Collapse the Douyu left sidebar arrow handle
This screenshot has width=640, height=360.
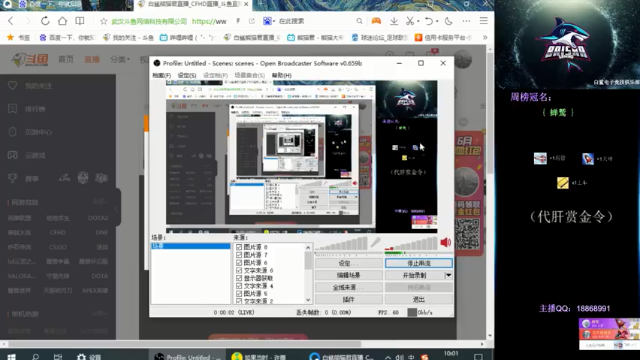[x=116, y=207]
